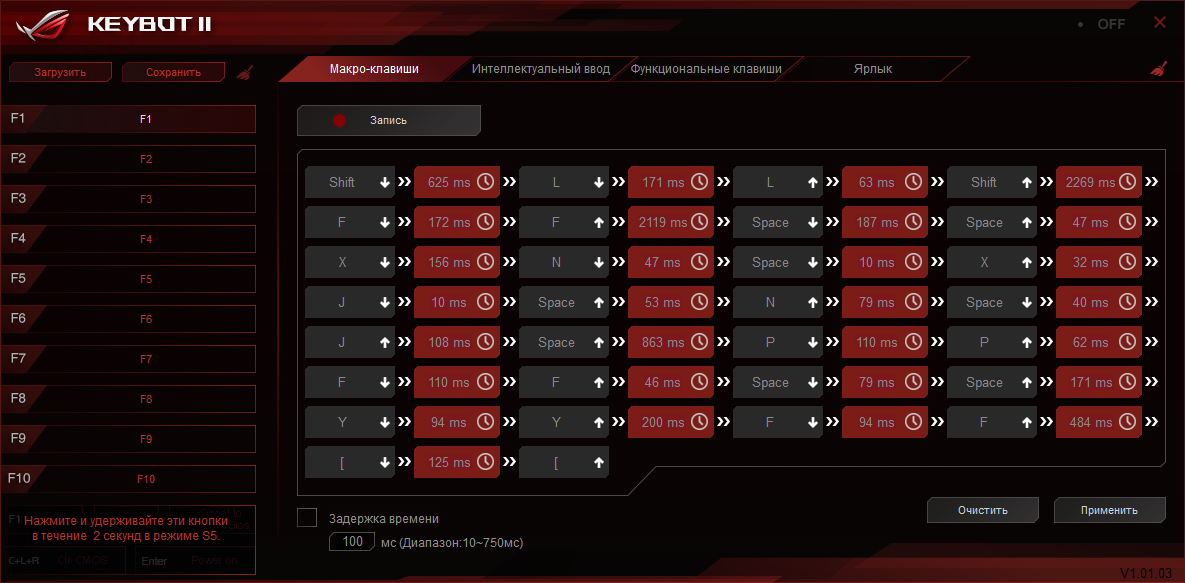1185x583 pixels.
Task: Select the F2 macro key row
Action: point(128,159)
